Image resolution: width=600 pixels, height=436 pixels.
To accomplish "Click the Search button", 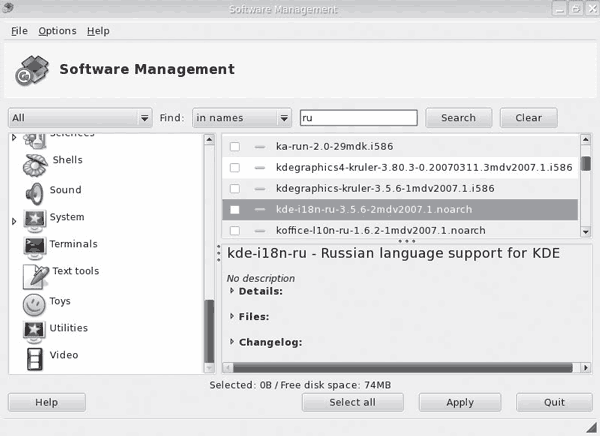I will 458,118.
